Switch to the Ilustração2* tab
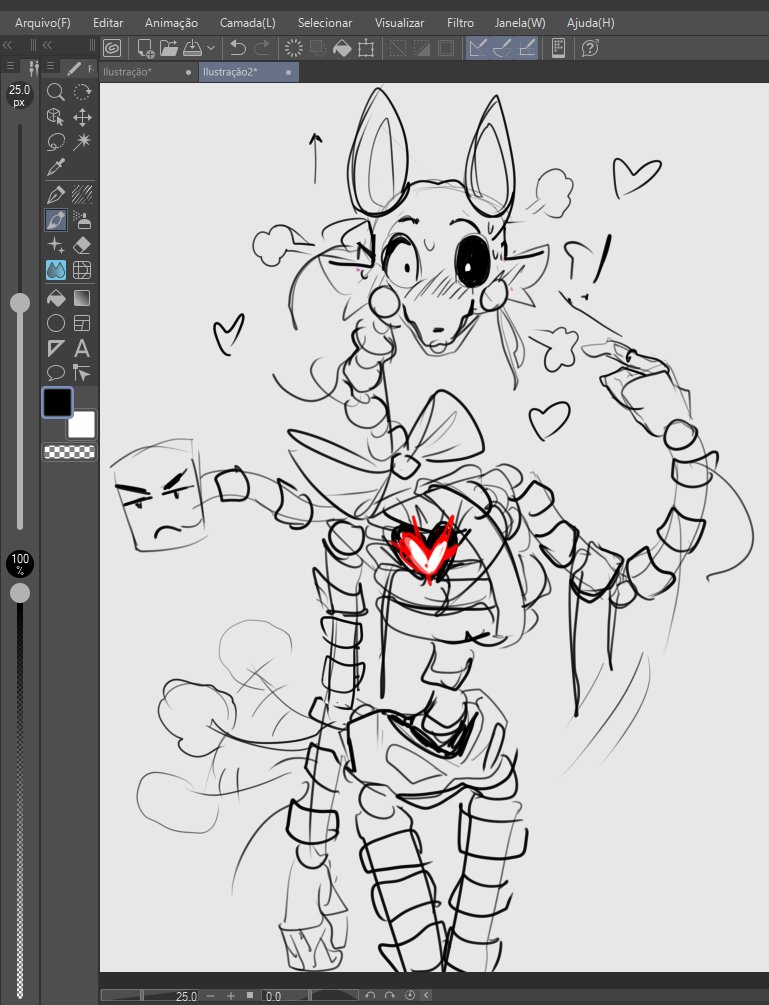The width and height of the screenshot is (769, 1005). coord(249,72)
